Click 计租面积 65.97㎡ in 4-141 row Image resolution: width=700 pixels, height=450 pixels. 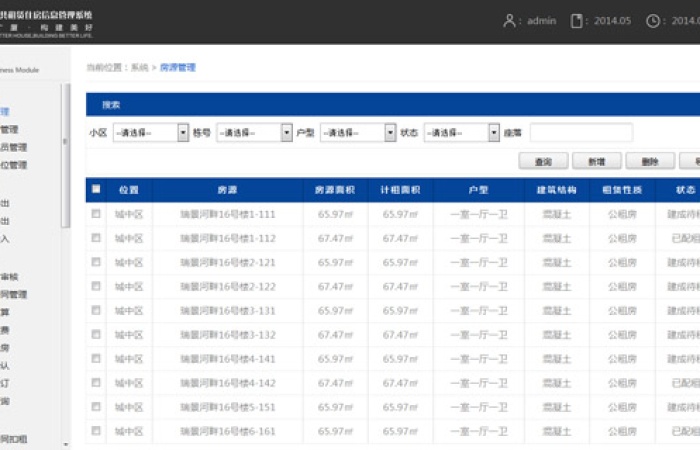[x=400, y=359]
